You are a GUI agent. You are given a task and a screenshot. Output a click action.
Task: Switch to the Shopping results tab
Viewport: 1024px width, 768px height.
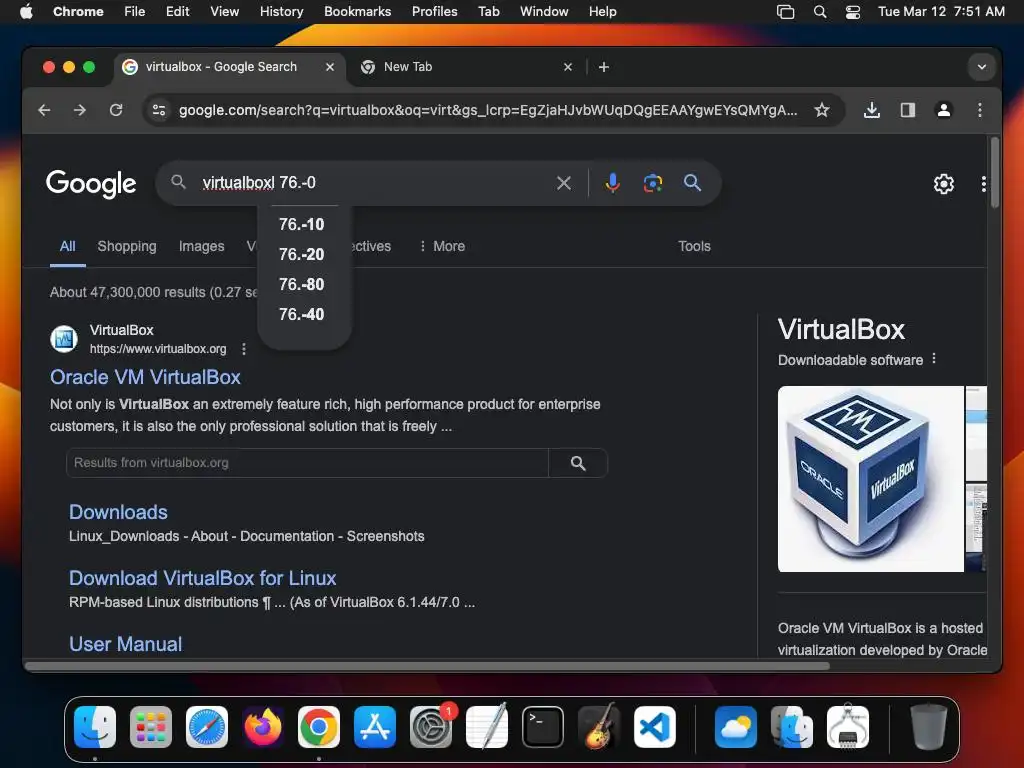tap(127, 246)
